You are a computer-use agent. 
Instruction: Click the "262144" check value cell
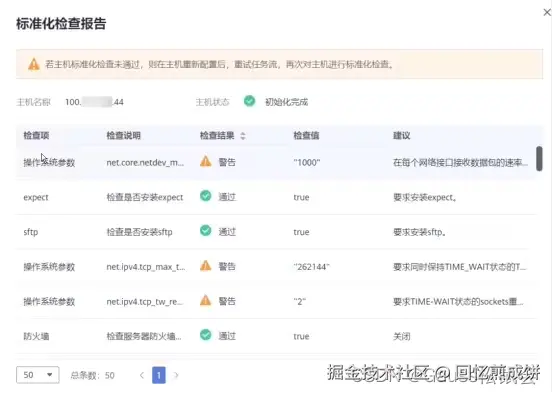[311, 267]
